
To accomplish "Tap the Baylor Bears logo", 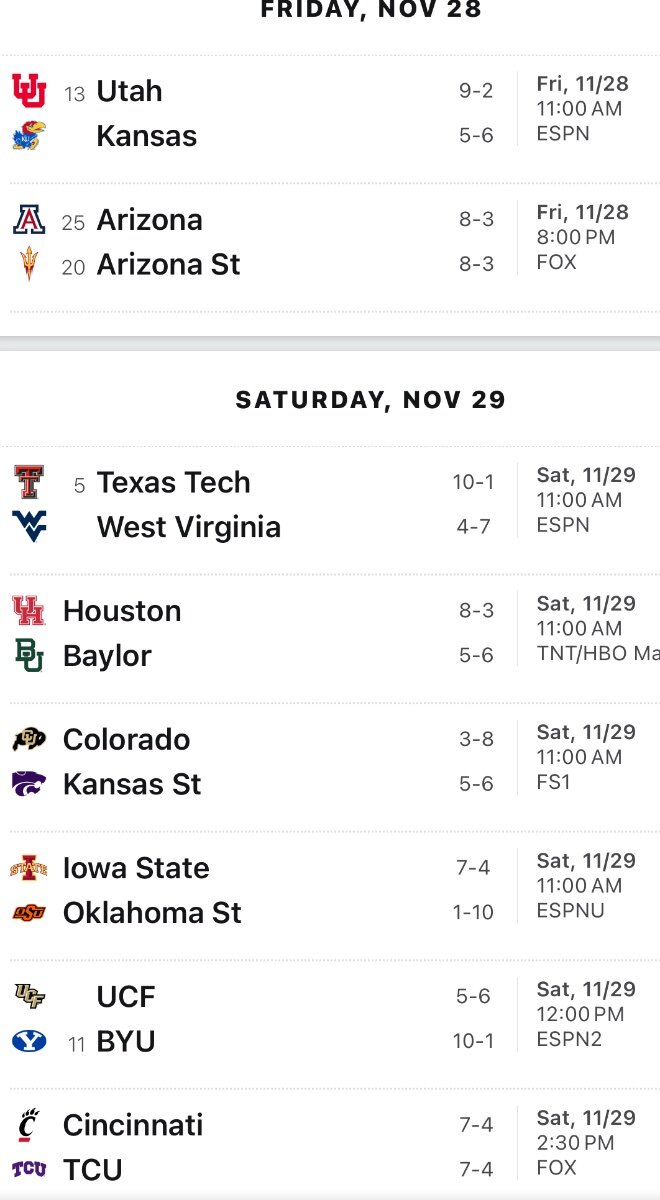I will point(29,656).
